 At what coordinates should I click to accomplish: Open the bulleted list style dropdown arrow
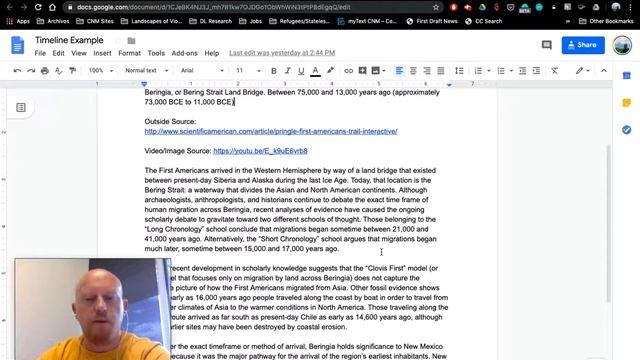(511, 71)
